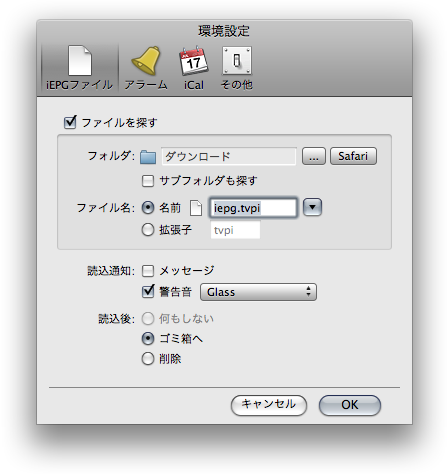
Task: Select the 名前 radio button
Action: pyautogui.click(x=148, y=208)
